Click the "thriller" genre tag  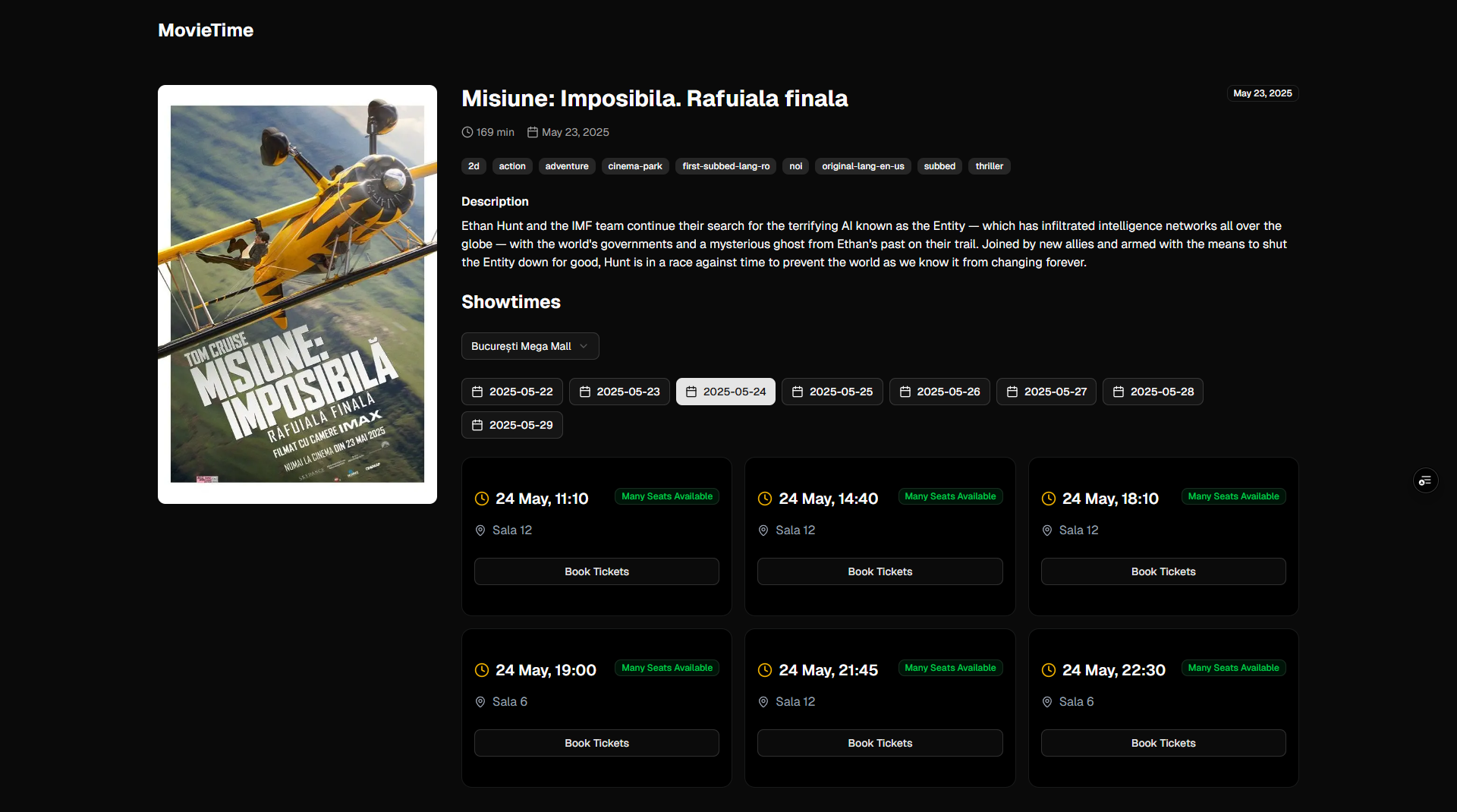click(989, 166)
